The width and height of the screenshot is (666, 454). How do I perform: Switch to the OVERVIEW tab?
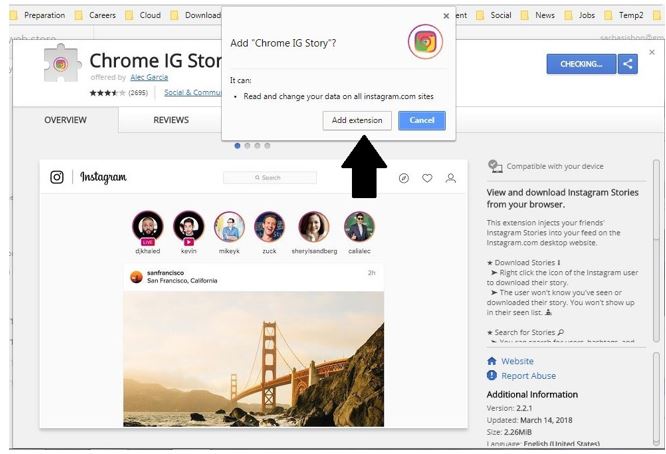pos(65,120)
